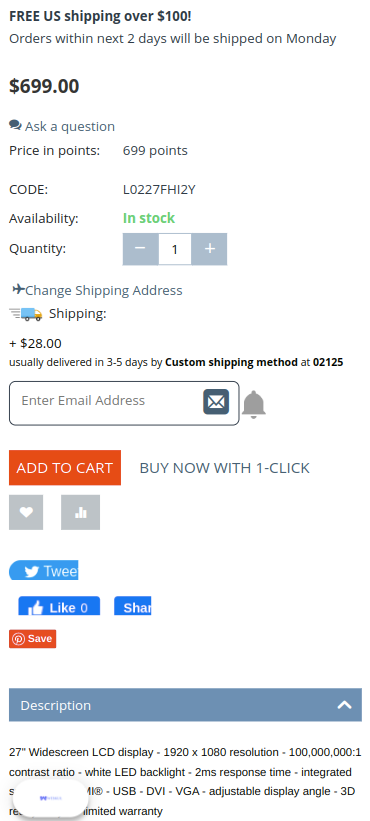Open the Change Shipping Address link
The image size is (370, 821).
[x=104, y=290]
